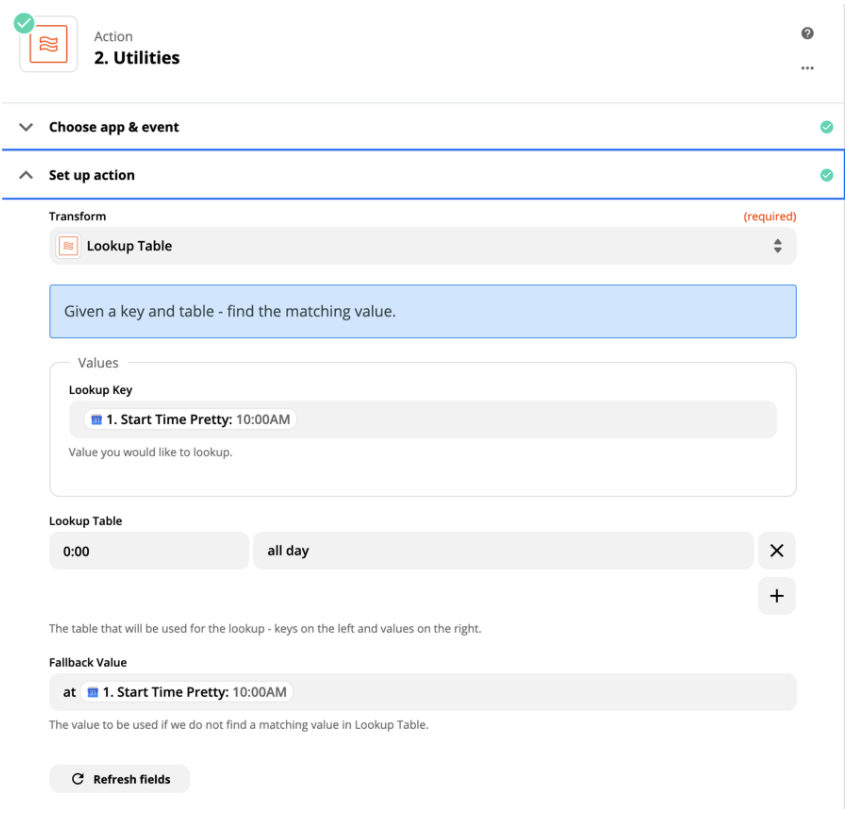This screenshot has height=814, width=845.
Task: Click the Utilities app icon
Action: tap(48, 45)
